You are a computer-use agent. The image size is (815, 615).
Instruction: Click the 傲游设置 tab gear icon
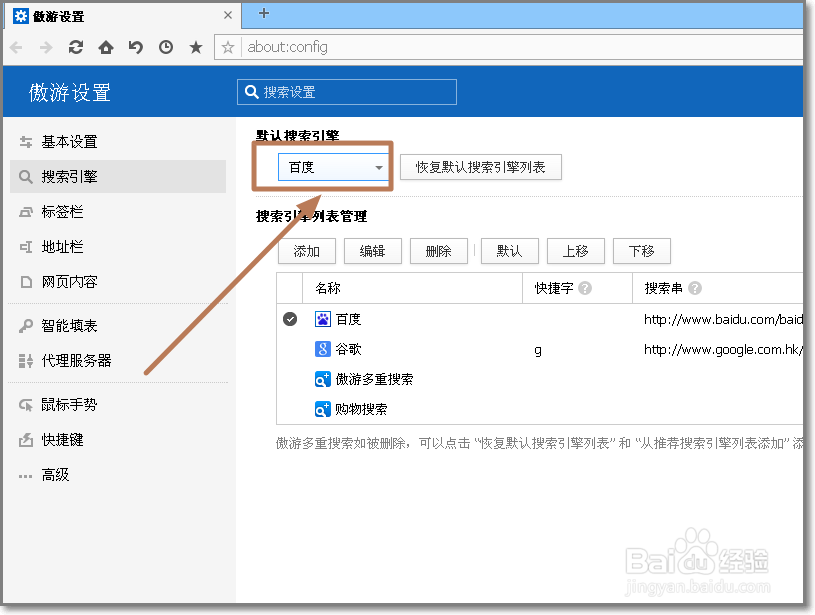20,16
